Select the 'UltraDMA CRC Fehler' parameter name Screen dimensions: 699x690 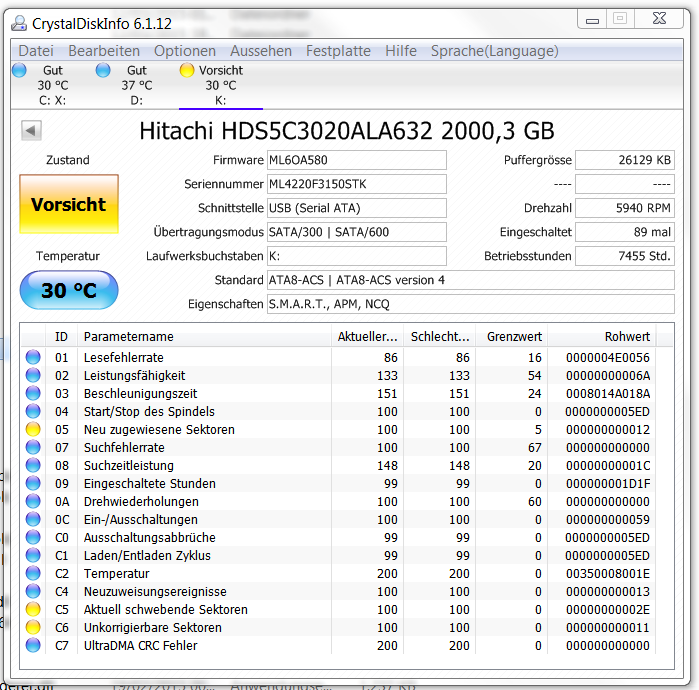coord(140,645)
